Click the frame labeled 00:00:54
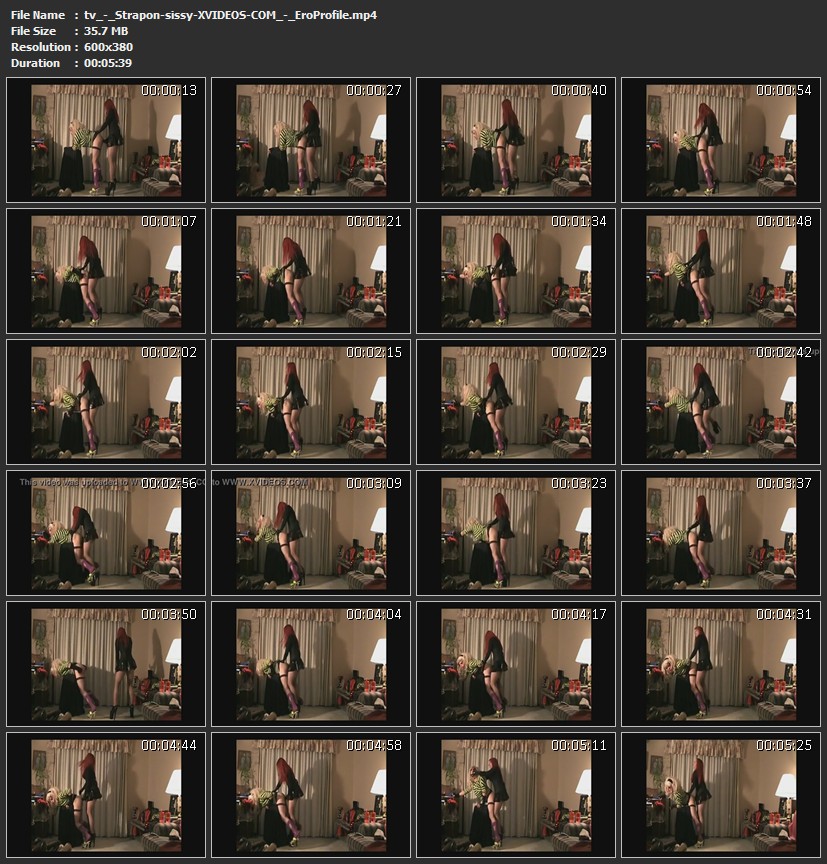 point(720,141)
